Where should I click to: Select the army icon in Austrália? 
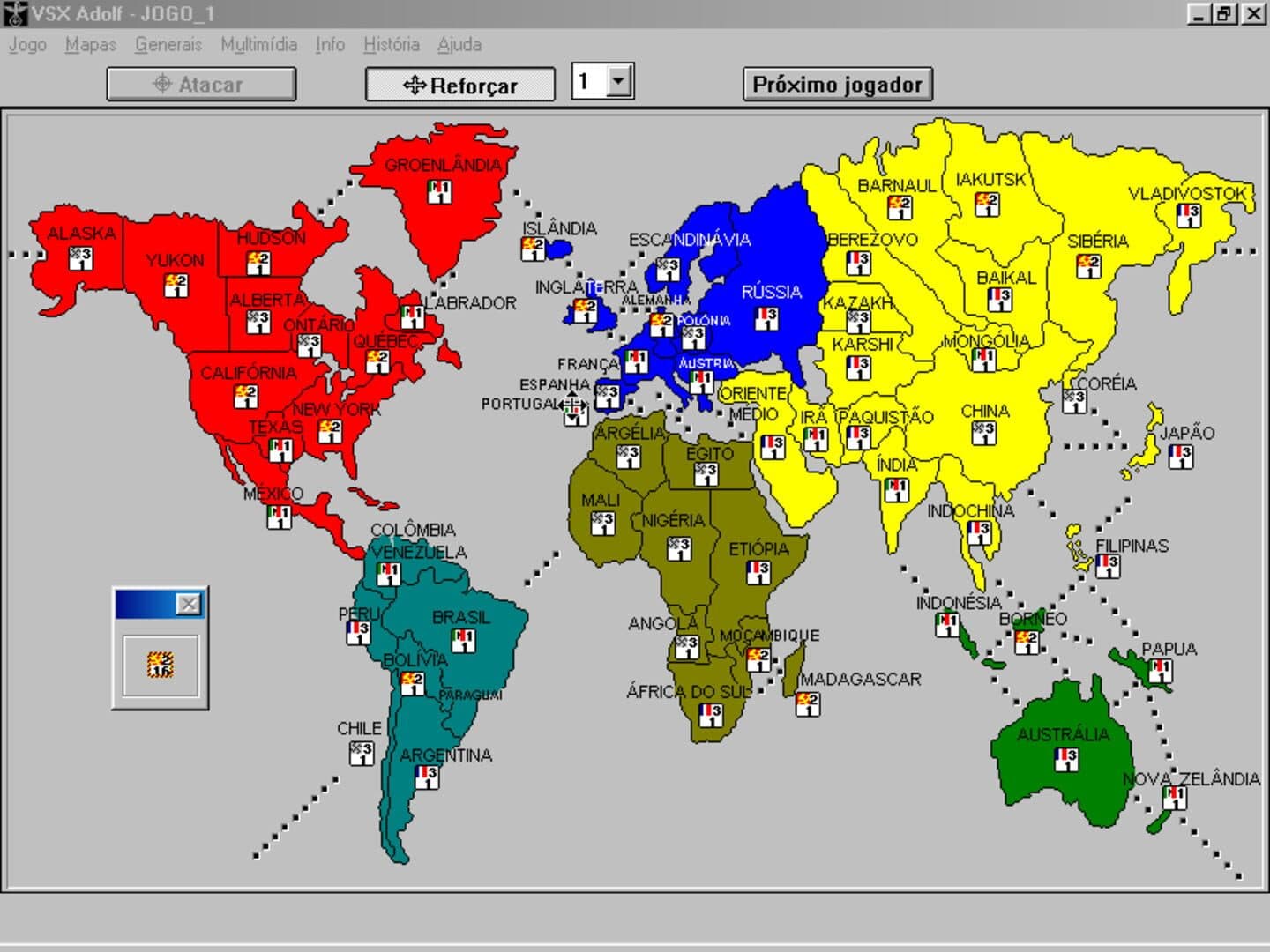click(1066, 759)
